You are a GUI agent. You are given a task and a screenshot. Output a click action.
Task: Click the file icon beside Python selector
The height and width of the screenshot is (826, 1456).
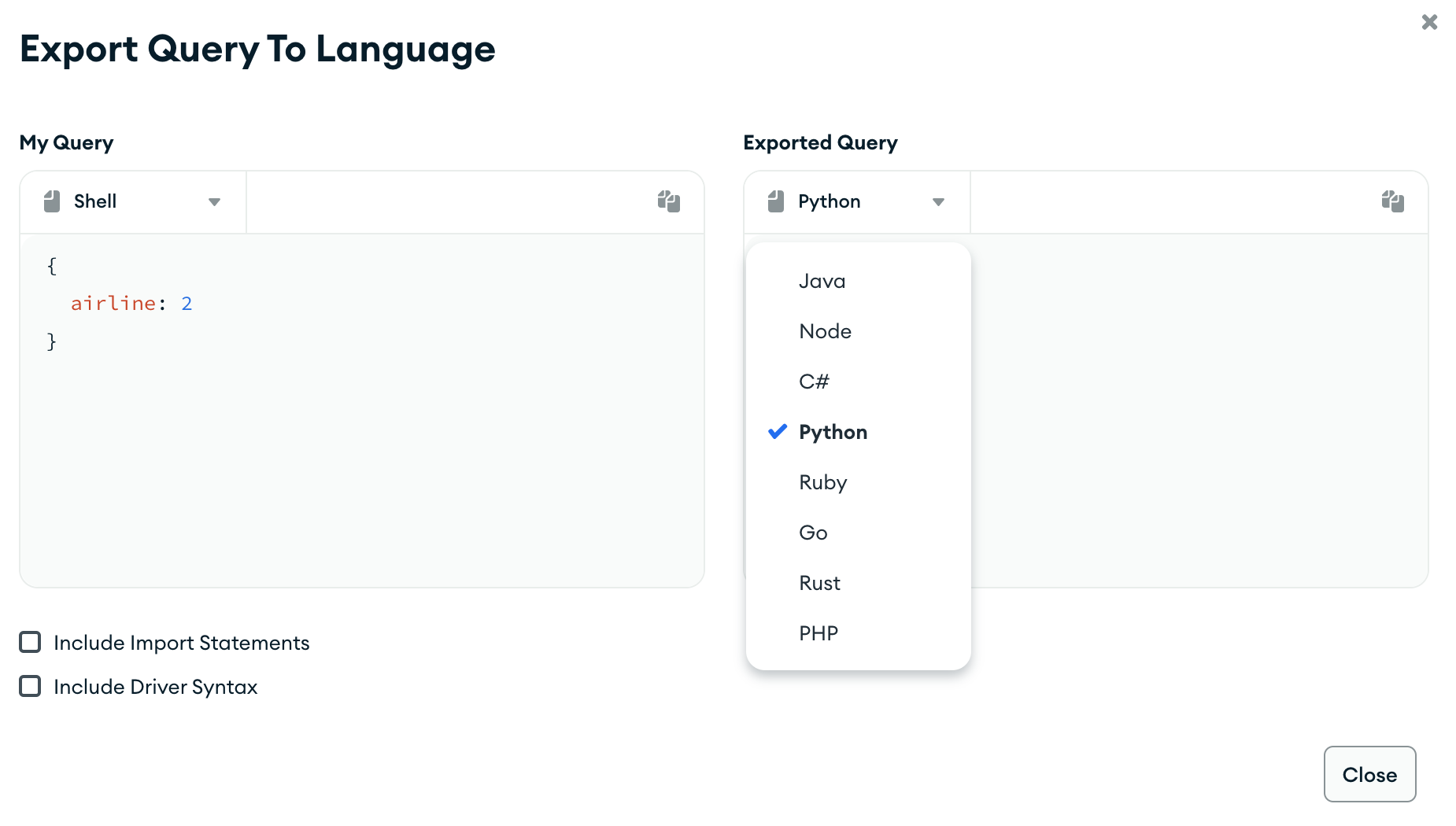(776, 201)
